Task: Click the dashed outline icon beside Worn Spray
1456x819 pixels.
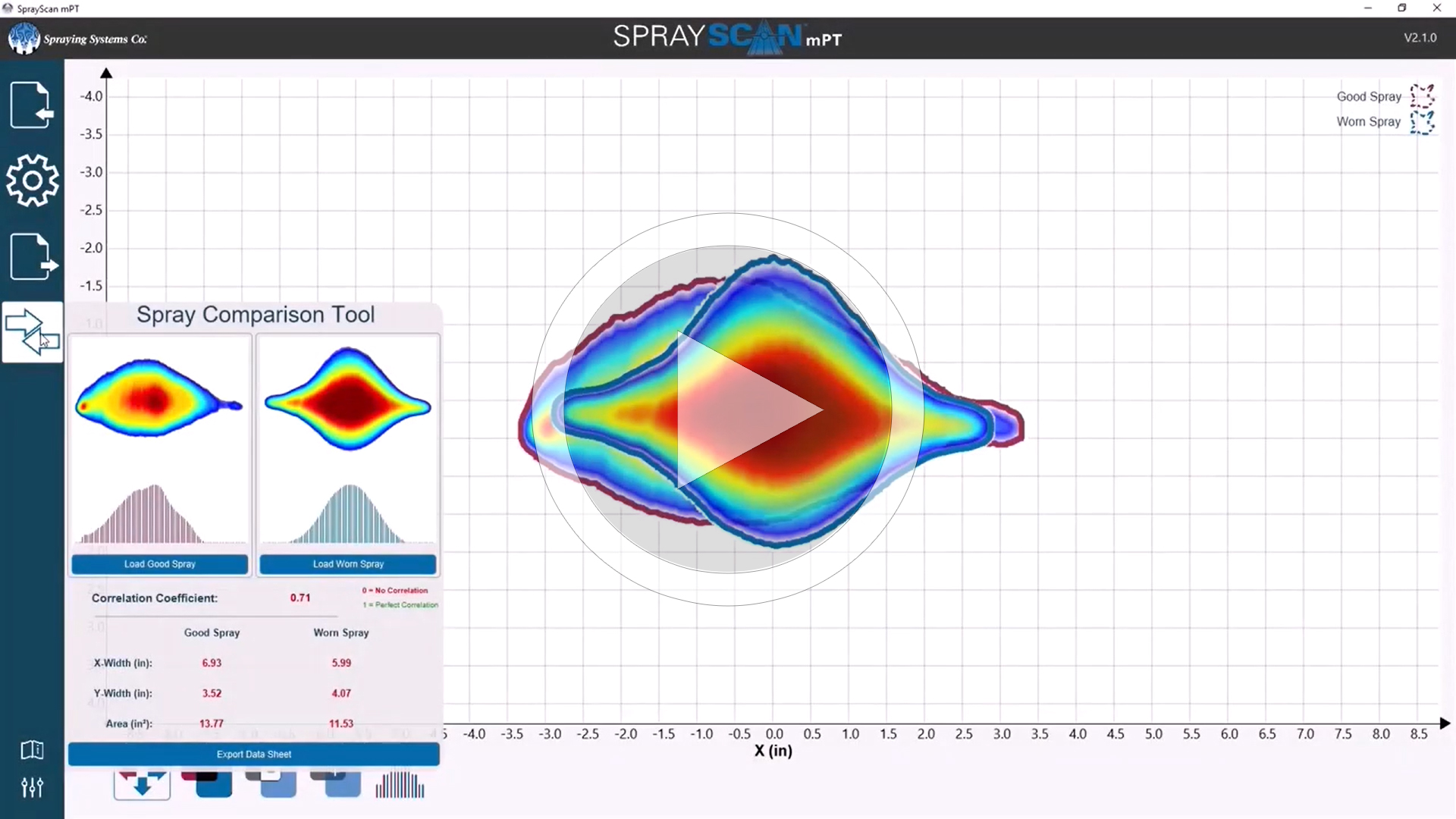Action: [x=1423, y=121]
